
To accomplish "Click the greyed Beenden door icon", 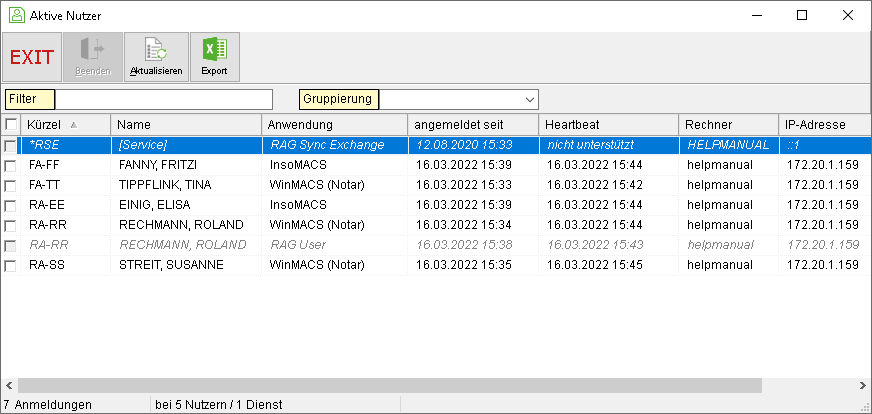I will point(93,57).
